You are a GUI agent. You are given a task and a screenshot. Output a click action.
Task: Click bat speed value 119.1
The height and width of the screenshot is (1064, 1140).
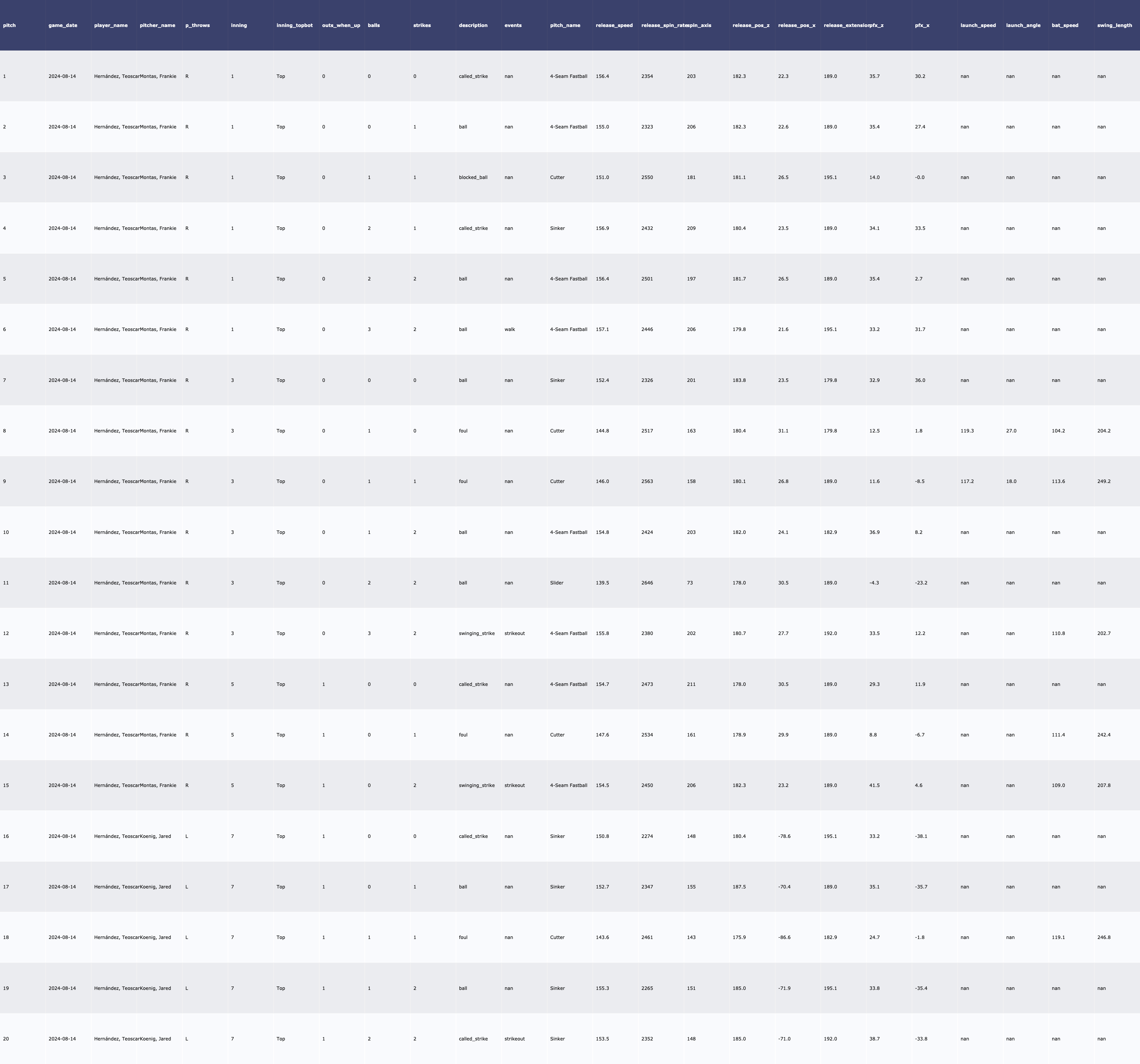click(1058, 937)
